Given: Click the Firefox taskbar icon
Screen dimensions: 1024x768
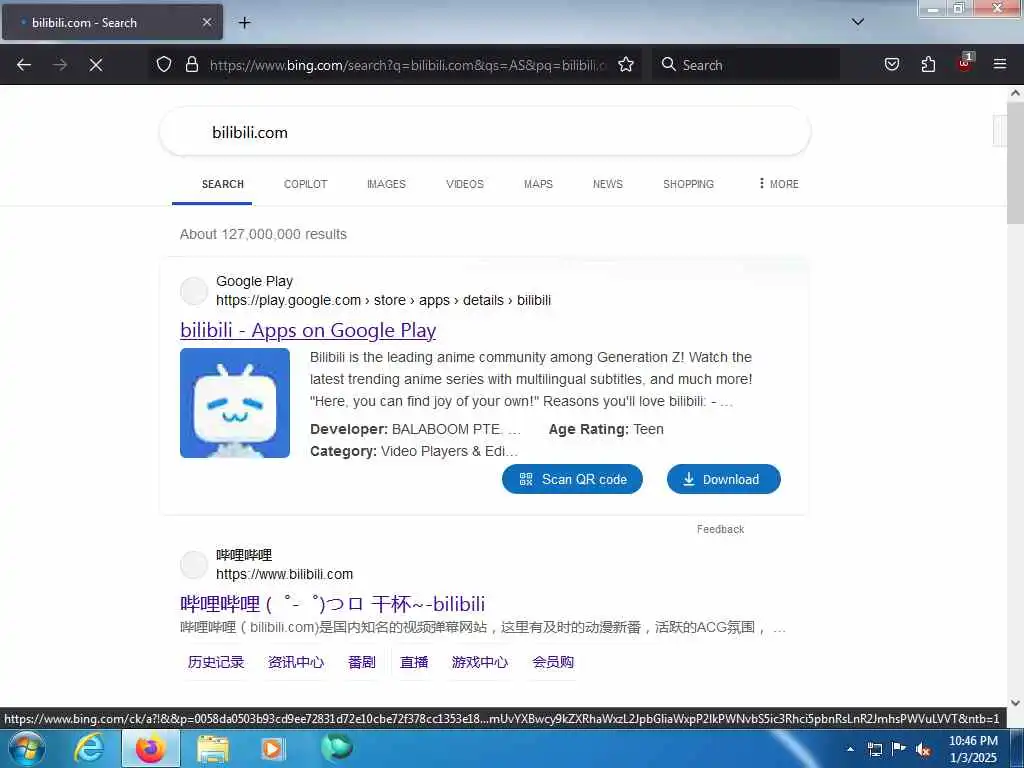Looking at the screenshot, I should click(x=150, y=748).
